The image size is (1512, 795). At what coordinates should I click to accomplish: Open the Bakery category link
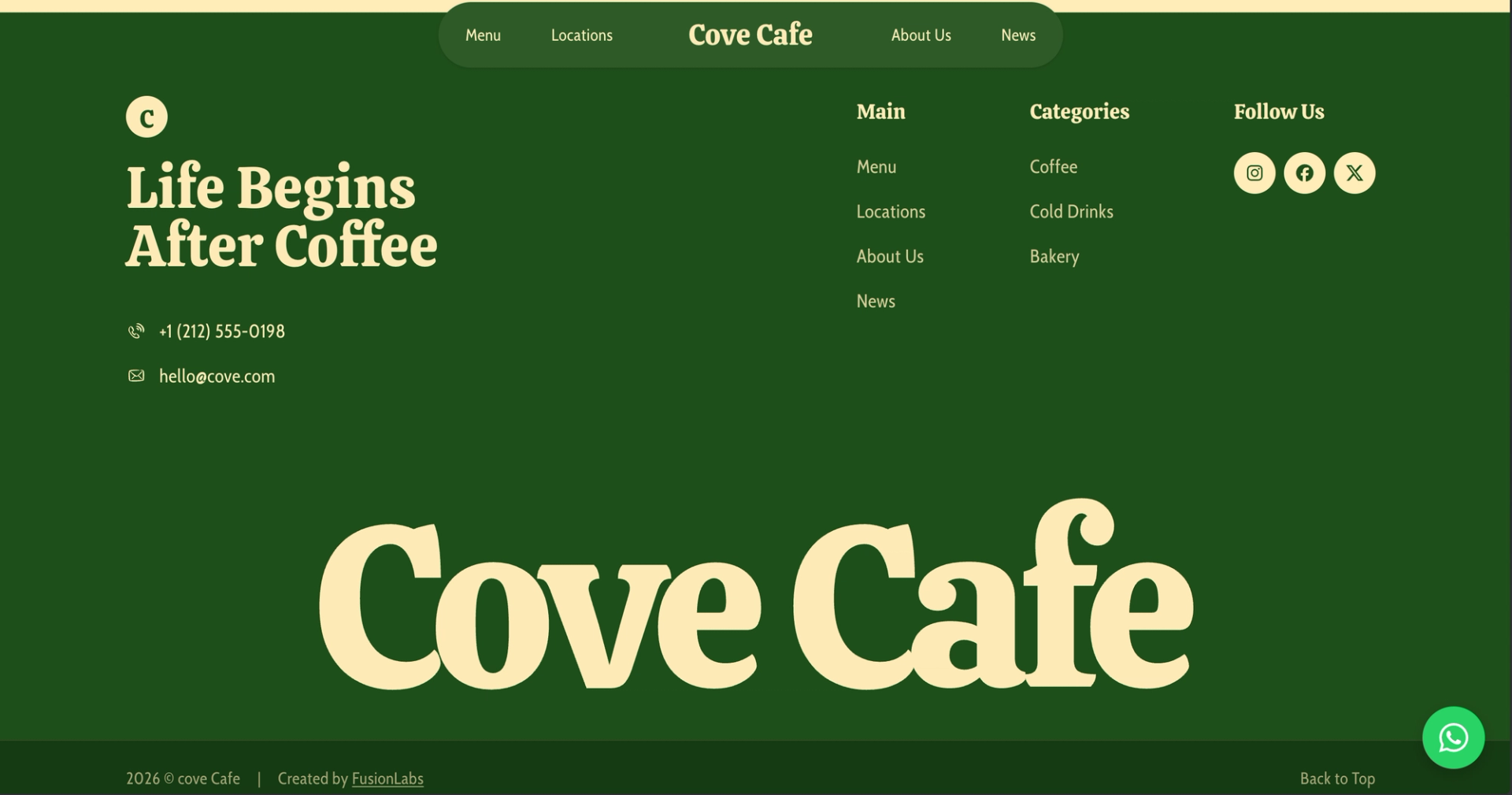(1054, 257)
